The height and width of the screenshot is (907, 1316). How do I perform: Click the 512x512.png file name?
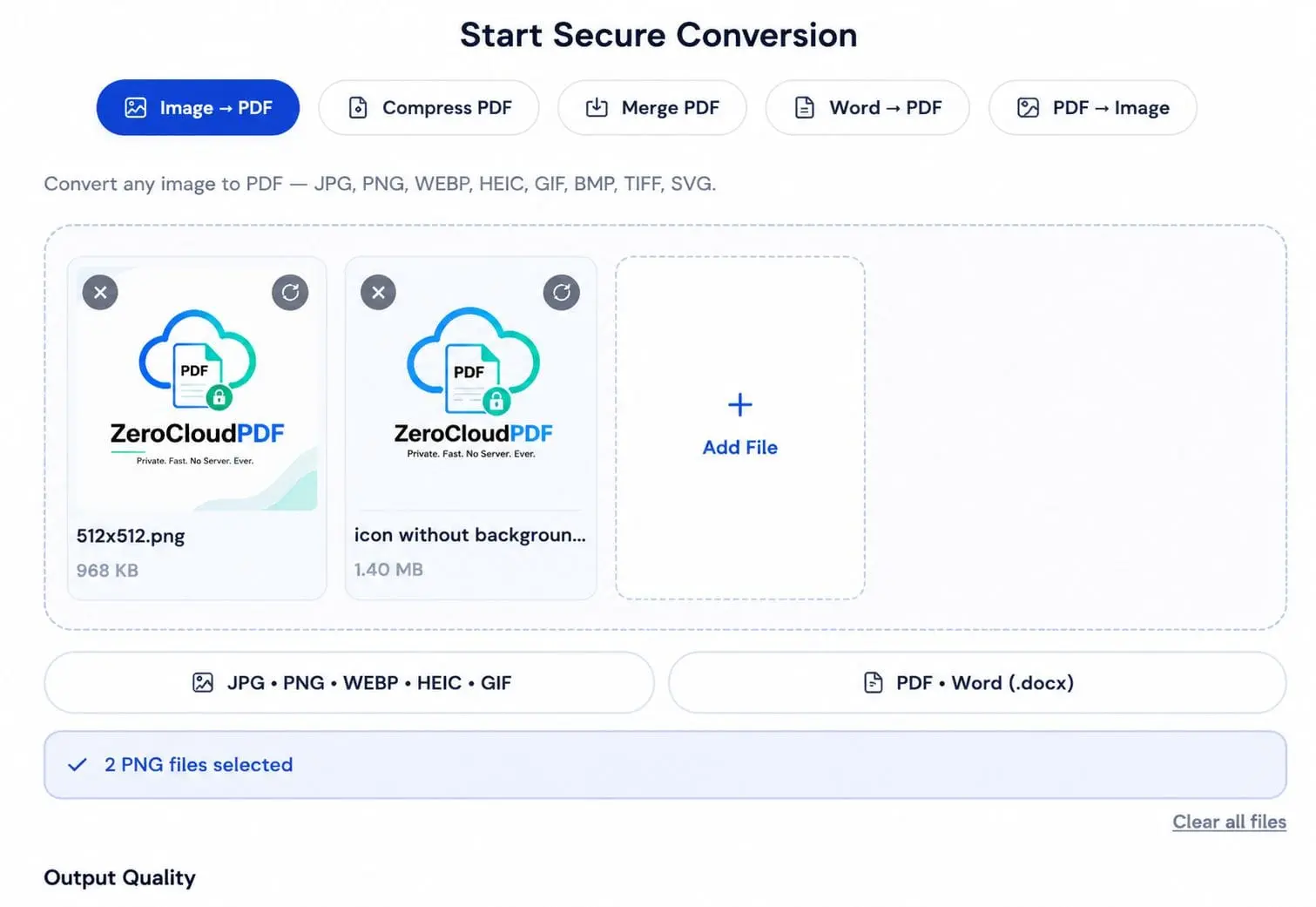[x=131, y=536]
